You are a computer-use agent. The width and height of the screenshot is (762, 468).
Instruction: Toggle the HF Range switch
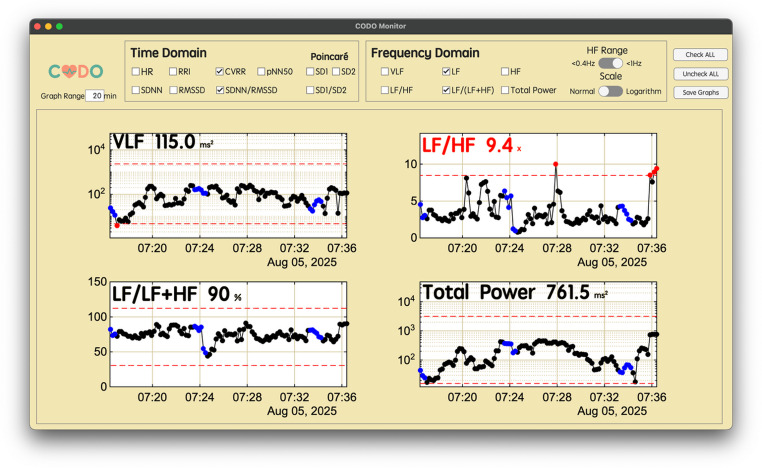click(610, 63)
